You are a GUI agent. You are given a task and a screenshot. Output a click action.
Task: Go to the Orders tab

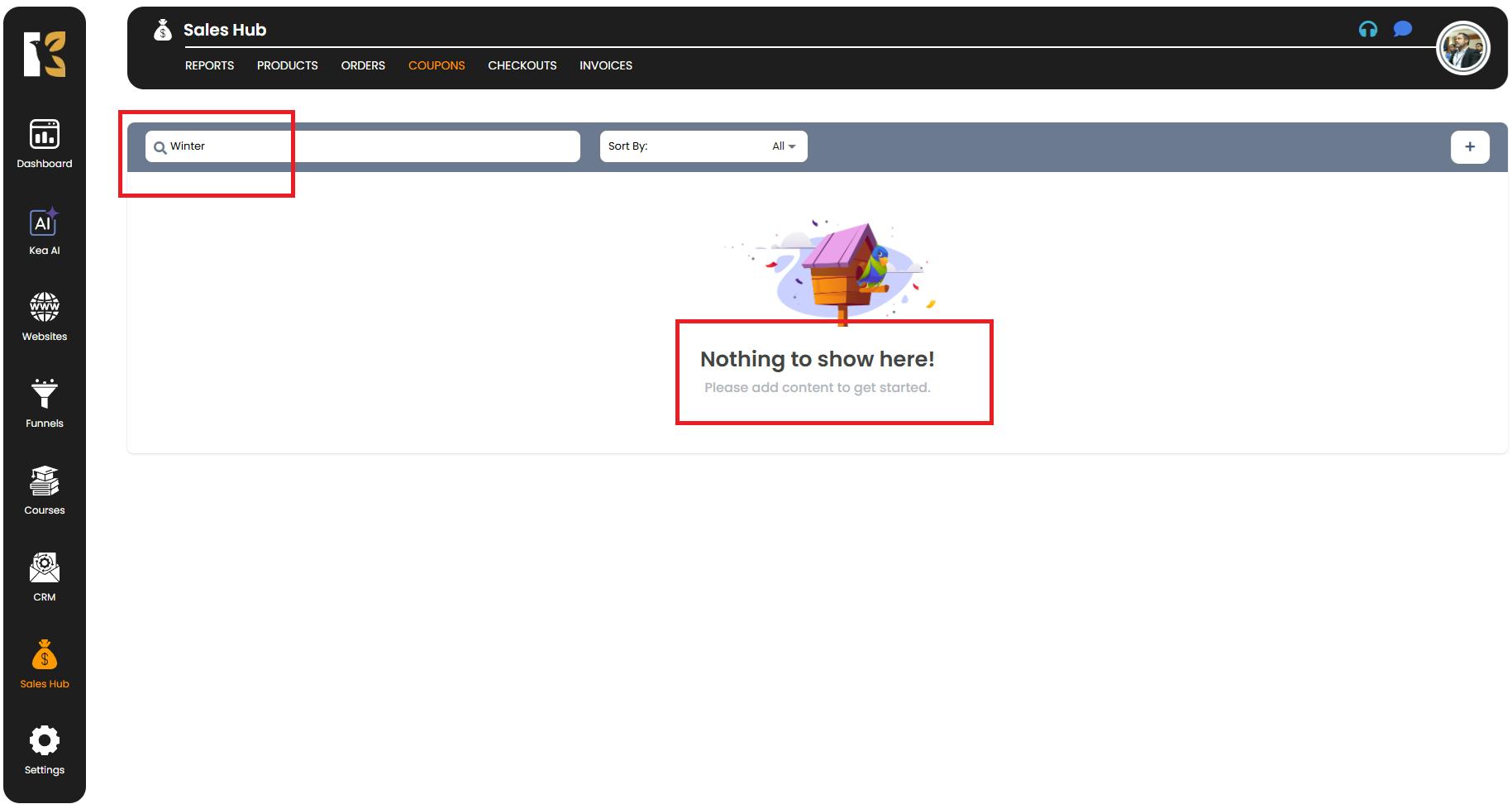pos(363,65)
